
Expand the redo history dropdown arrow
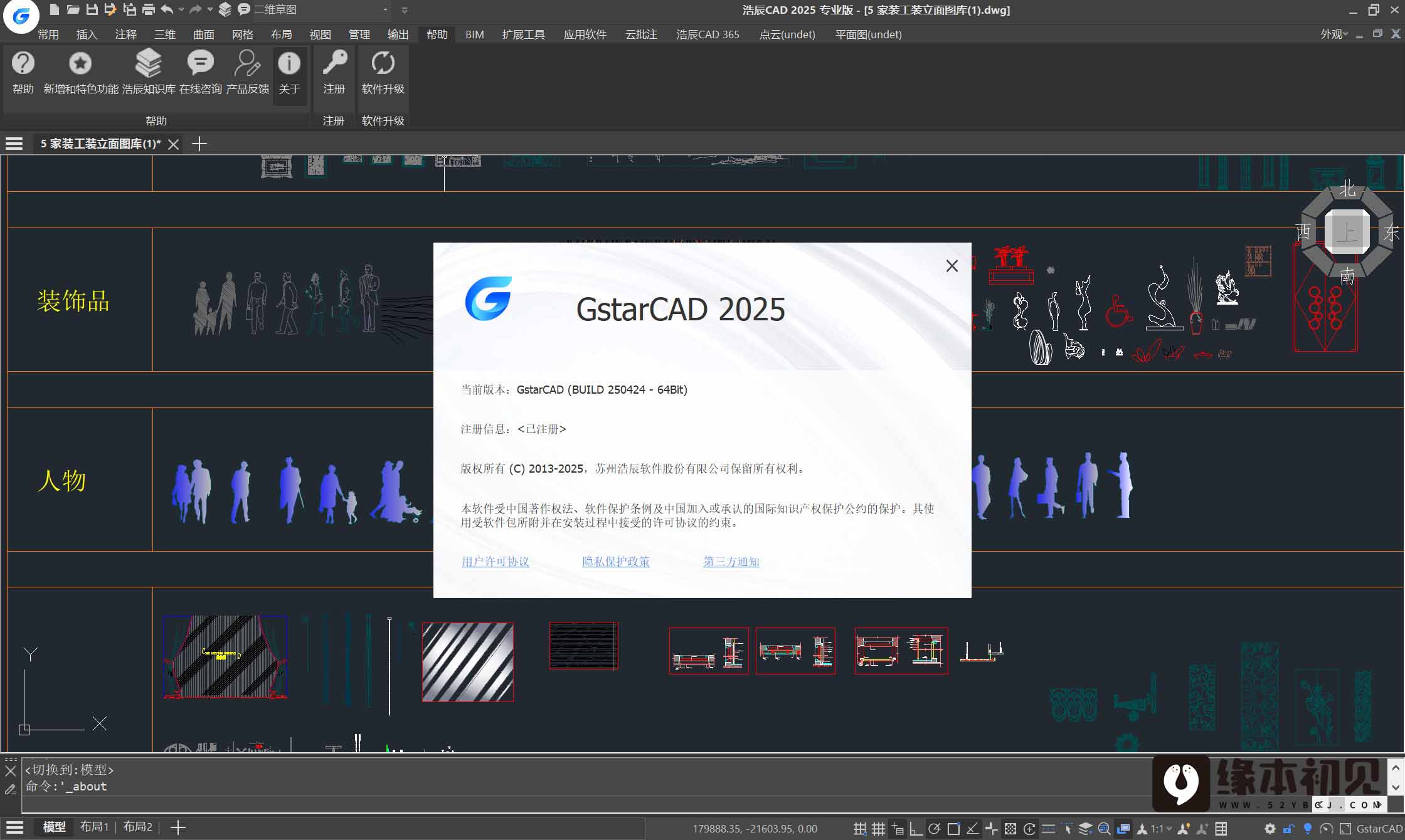click(209, 9)
